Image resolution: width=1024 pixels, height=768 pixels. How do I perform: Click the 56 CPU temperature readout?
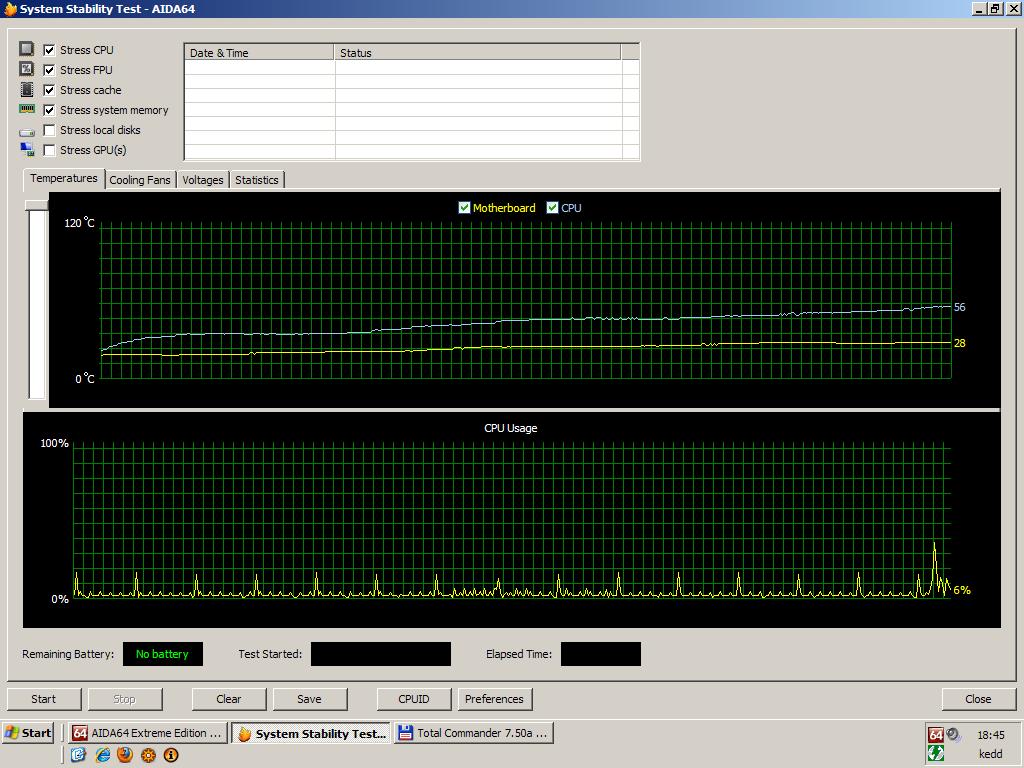(959, 308)
